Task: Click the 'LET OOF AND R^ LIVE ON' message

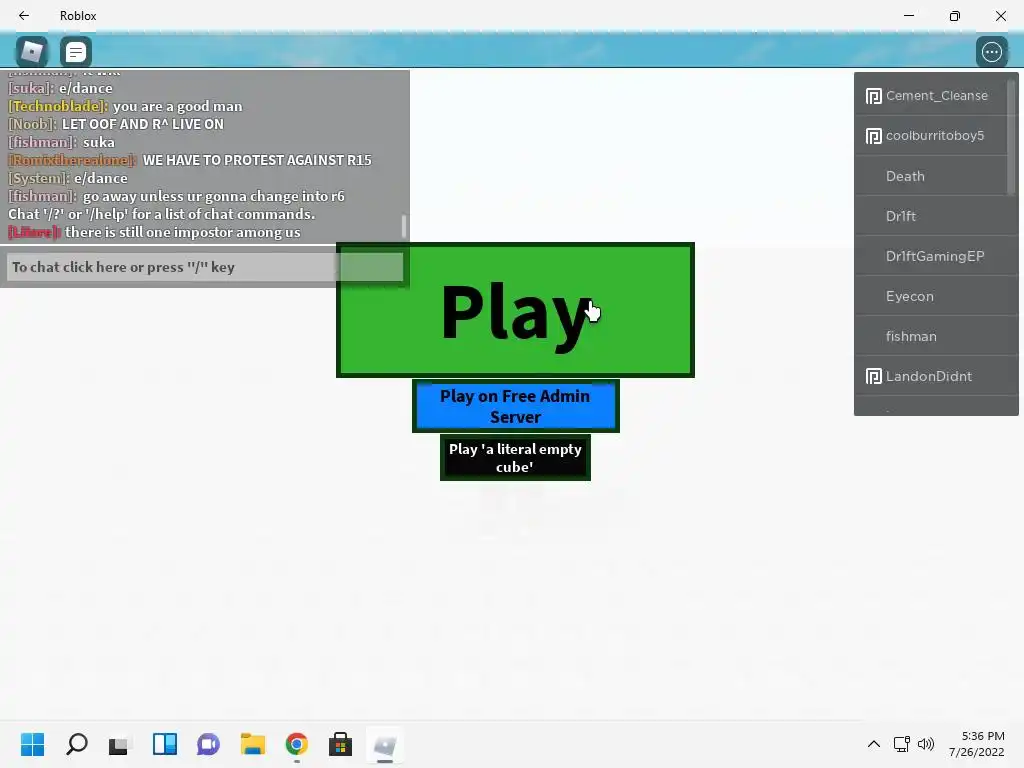Action: click(x=142, y=124)
